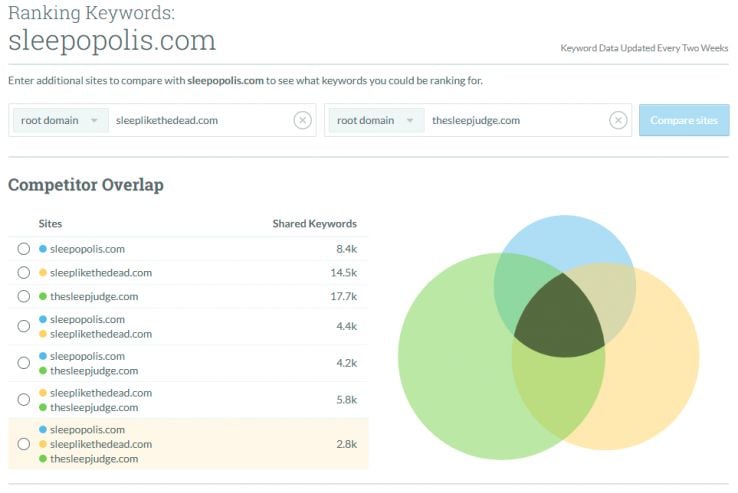Select thesleepjudge.com only radio button
738x493 pixels.
(24, 296)
